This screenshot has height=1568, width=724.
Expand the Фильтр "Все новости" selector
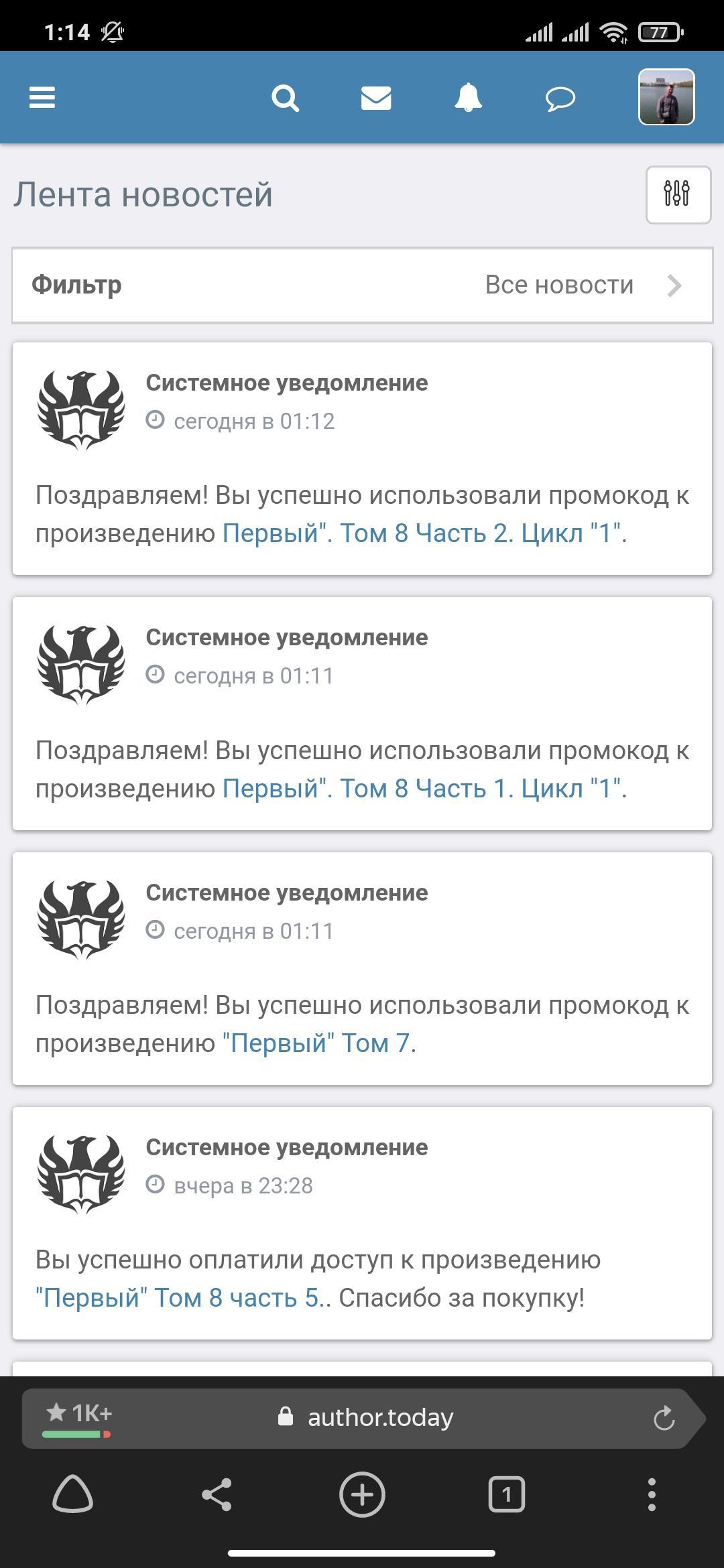[x=362, y=285]
